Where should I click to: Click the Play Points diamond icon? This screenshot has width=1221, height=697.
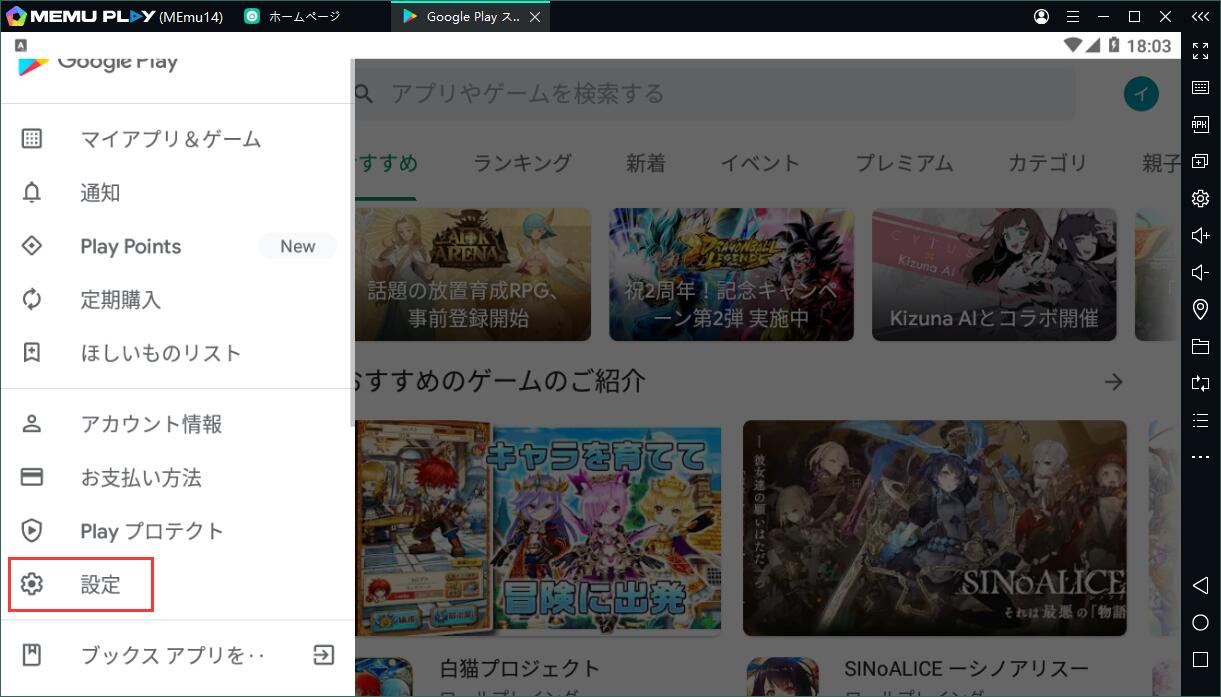click(x=32, y=246)
